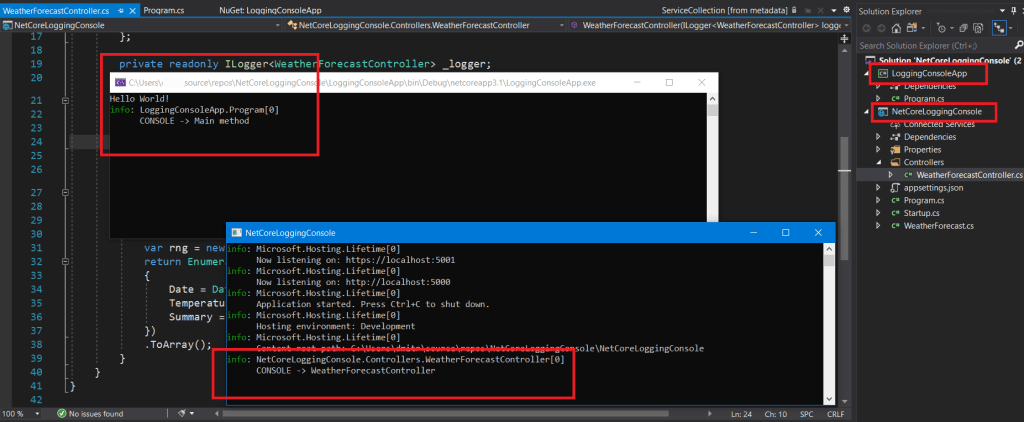Click the appsettings.json file icon

coord(893,187)
